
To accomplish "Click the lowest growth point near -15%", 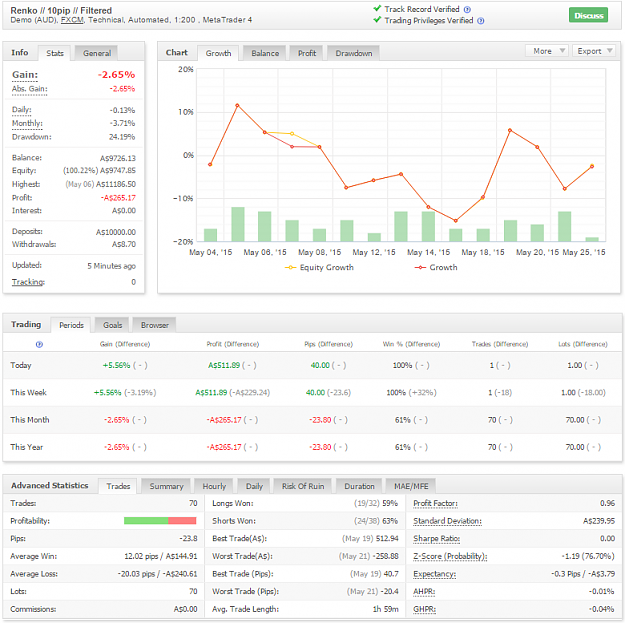I will [456, 220].
